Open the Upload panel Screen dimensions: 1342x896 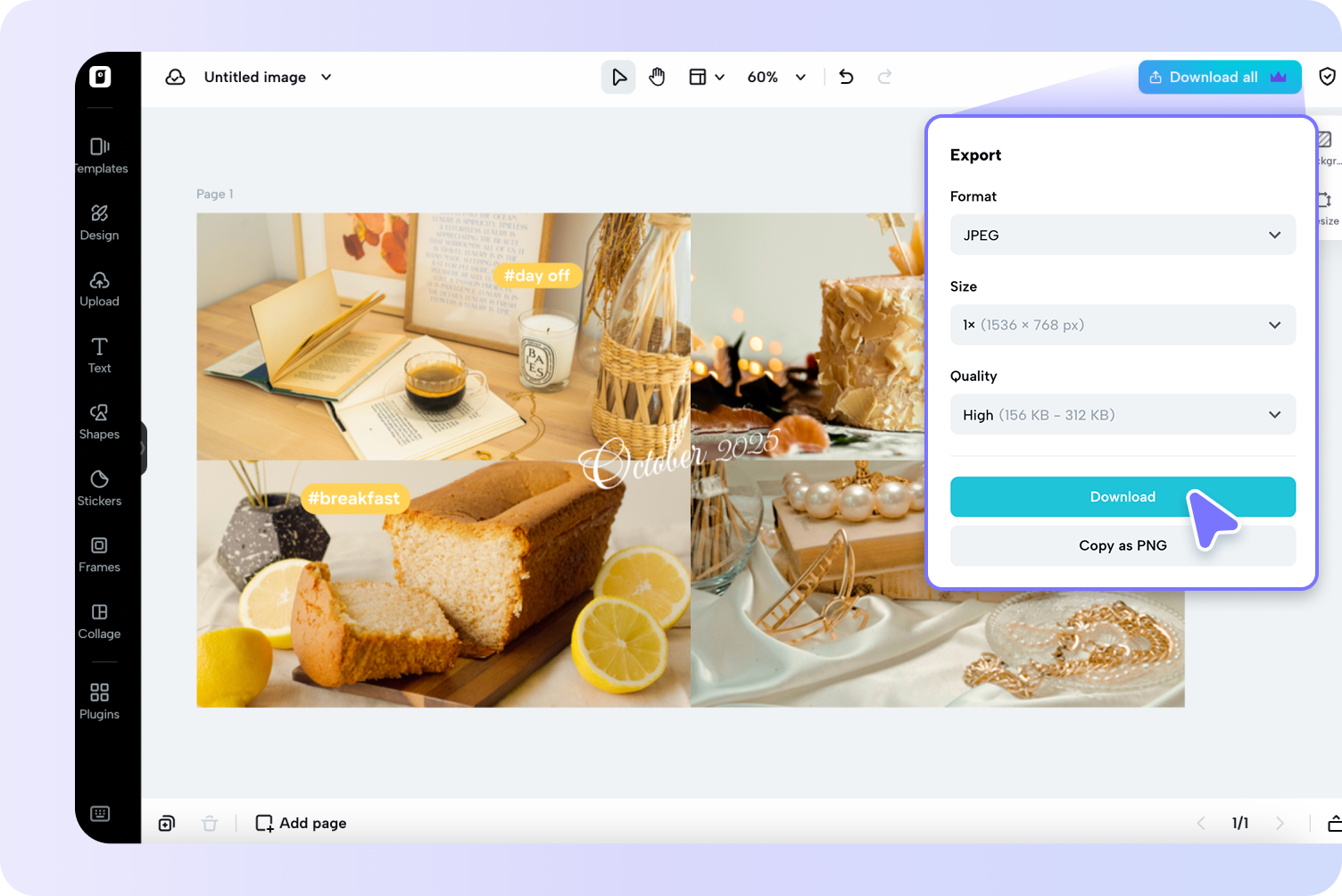[100, 289]
